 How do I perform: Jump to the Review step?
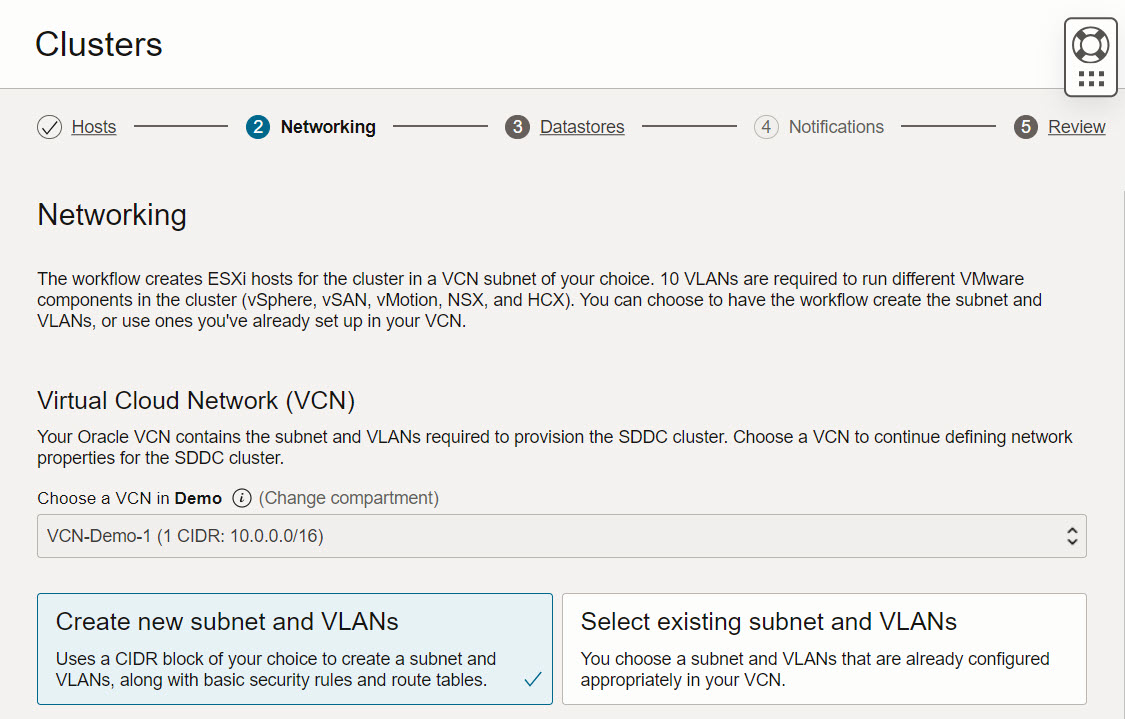click(1076, 127)
